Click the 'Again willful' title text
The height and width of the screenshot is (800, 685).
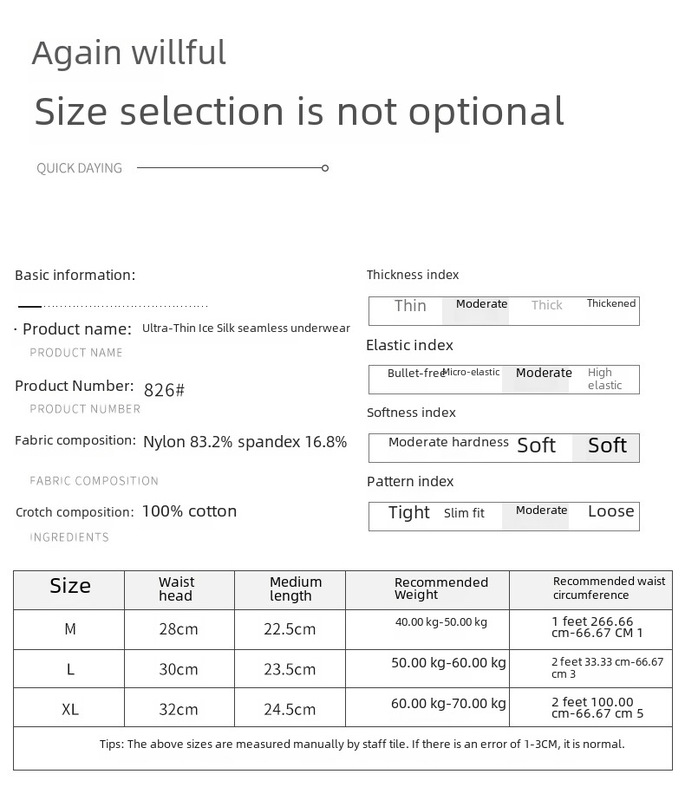pos(129,52)
